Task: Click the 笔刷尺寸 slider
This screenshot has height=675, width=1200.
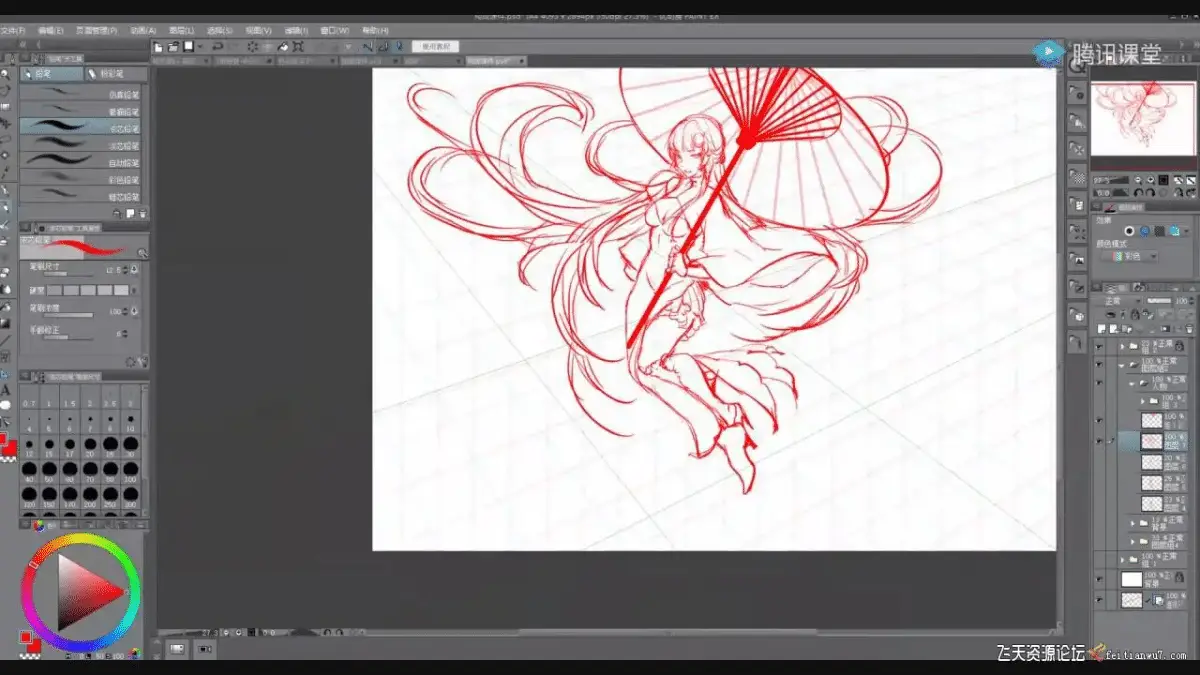Action: 68,274
